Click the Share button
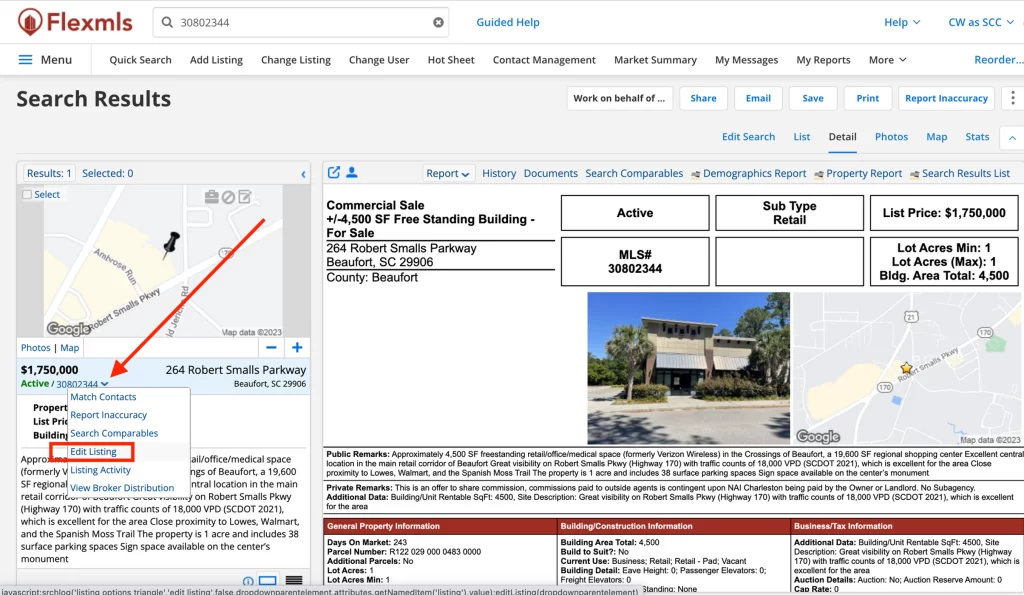 703,98
